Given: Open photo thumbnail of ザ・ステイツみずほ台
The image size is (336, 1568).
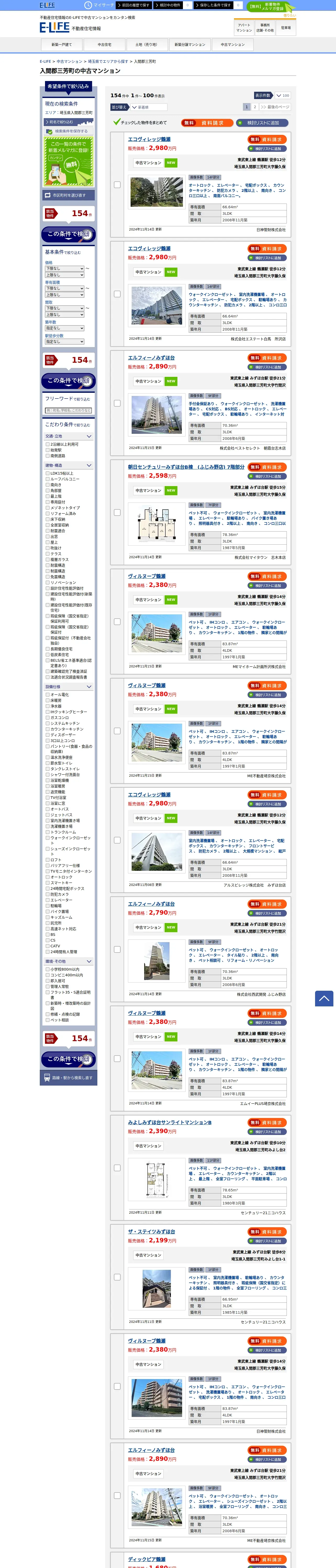Looking at the screenshot, I should point(157,1288).
